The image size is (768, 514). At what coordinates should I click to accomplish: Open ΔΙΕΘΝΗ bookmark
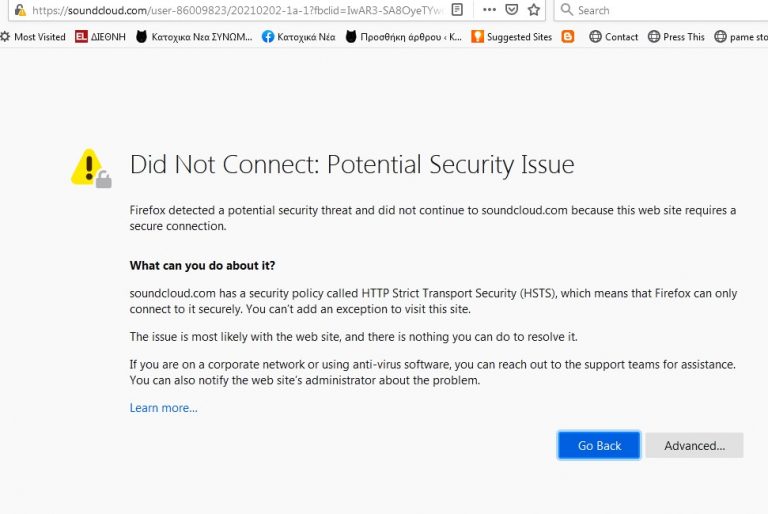click(100, 37)
